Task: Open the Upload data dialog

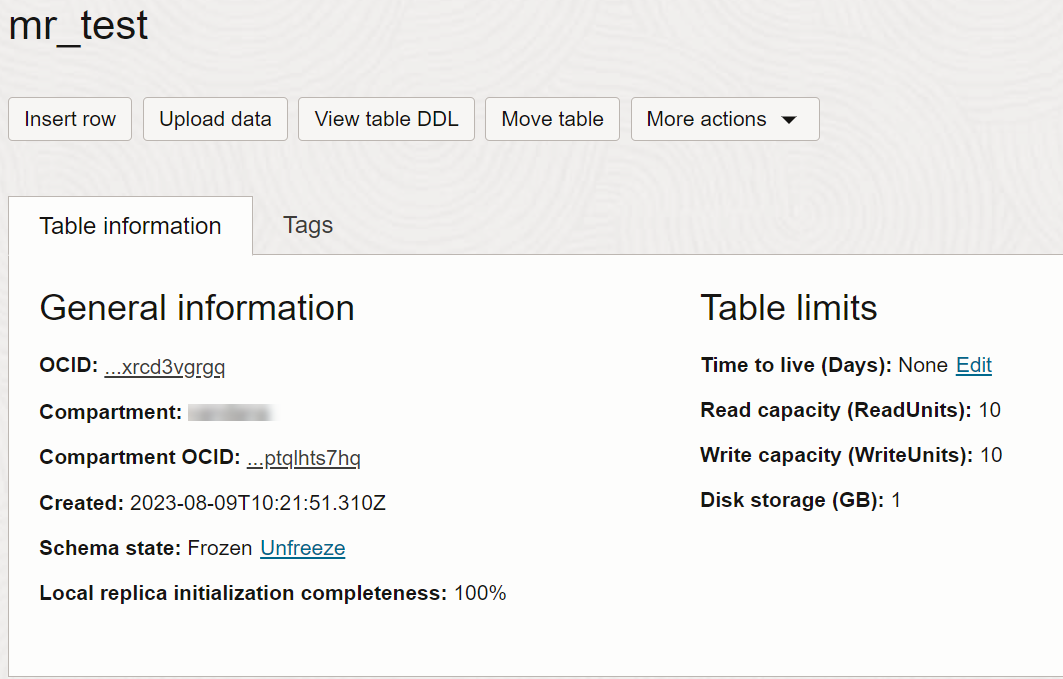Action: tap(216, 119)
